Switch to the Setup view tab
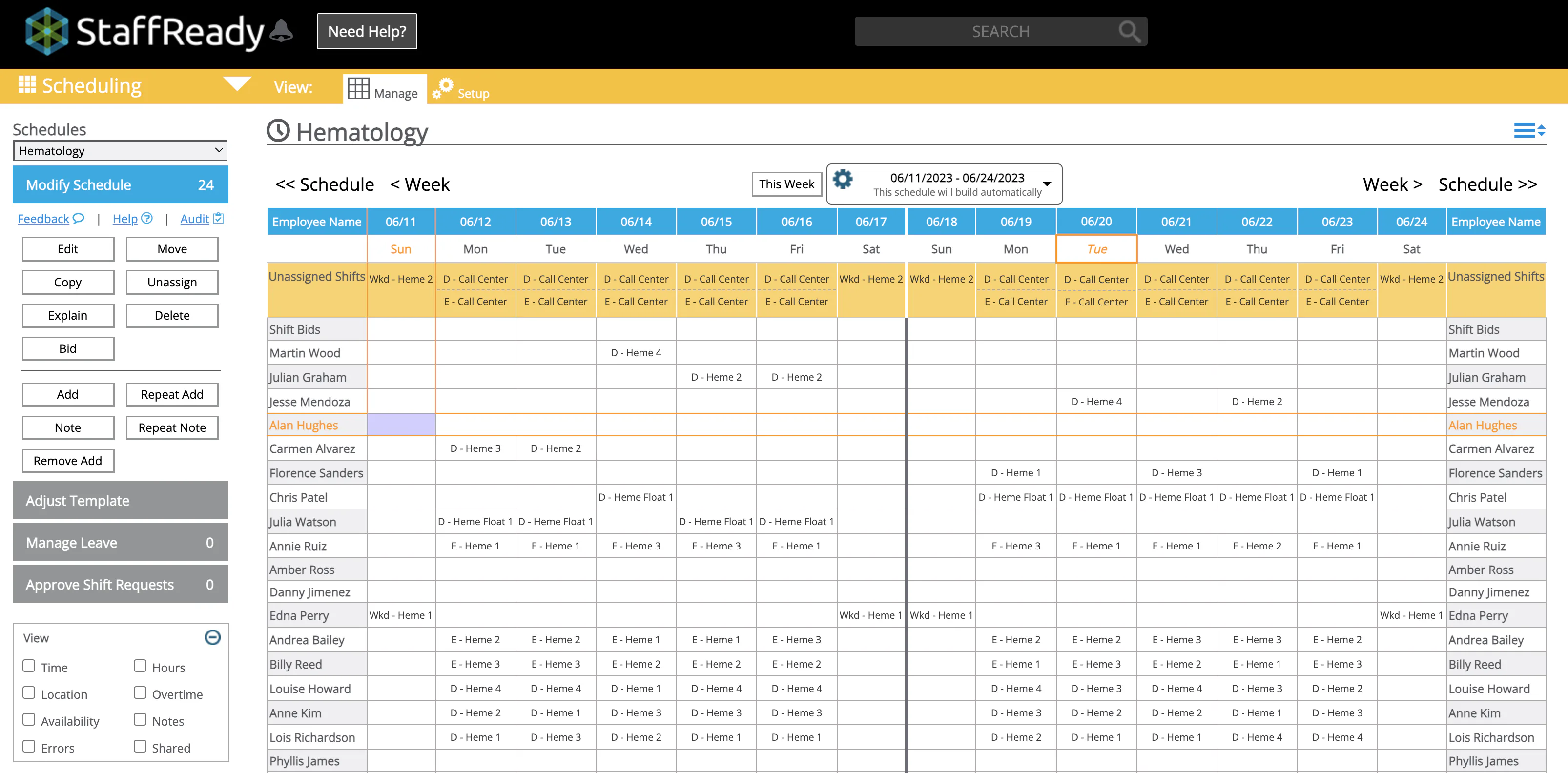This screenshot has height=773, width=1568. (x=462, y=89)
